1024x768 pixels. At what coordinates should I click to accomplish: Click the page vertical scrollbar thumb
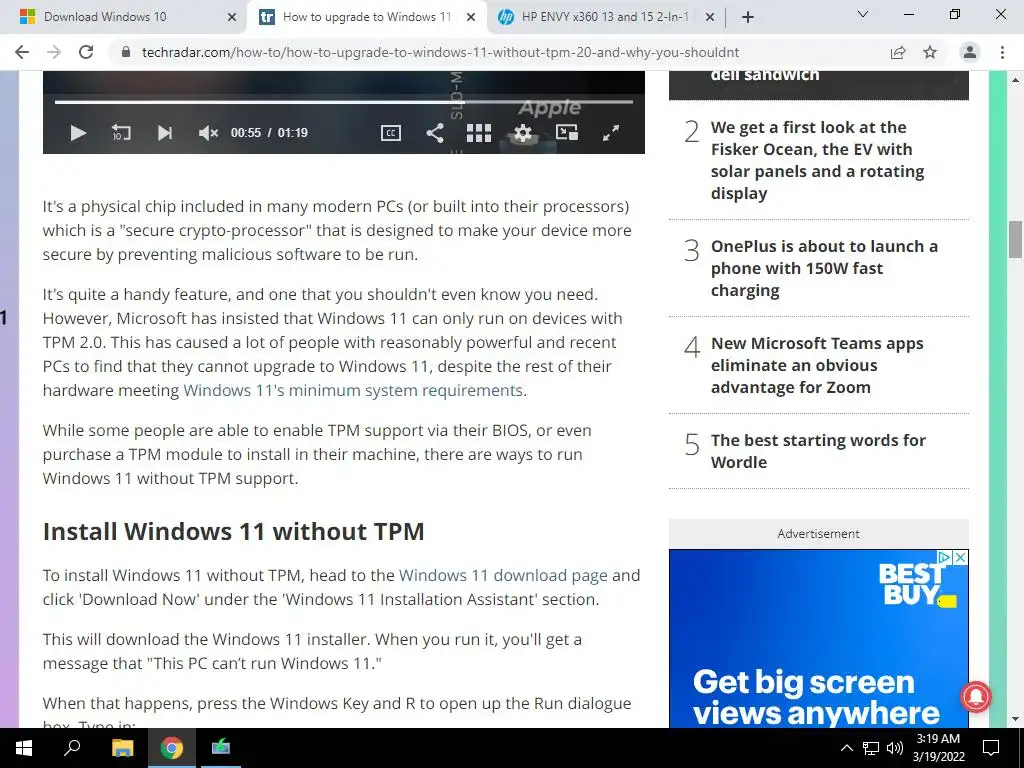tap(1016, 240)
